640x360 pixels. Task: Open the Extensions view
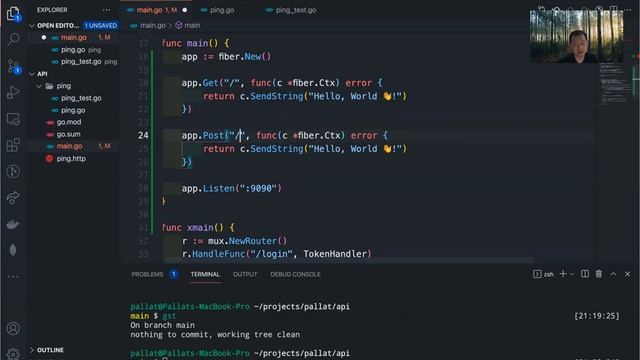(13, 145)
